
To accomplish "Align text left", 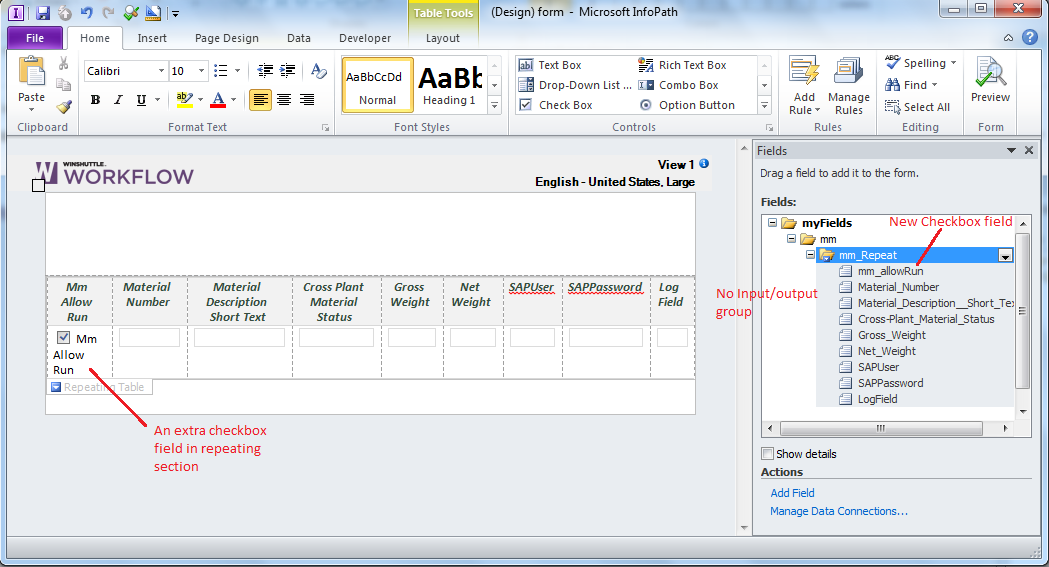I will point(260,100).
